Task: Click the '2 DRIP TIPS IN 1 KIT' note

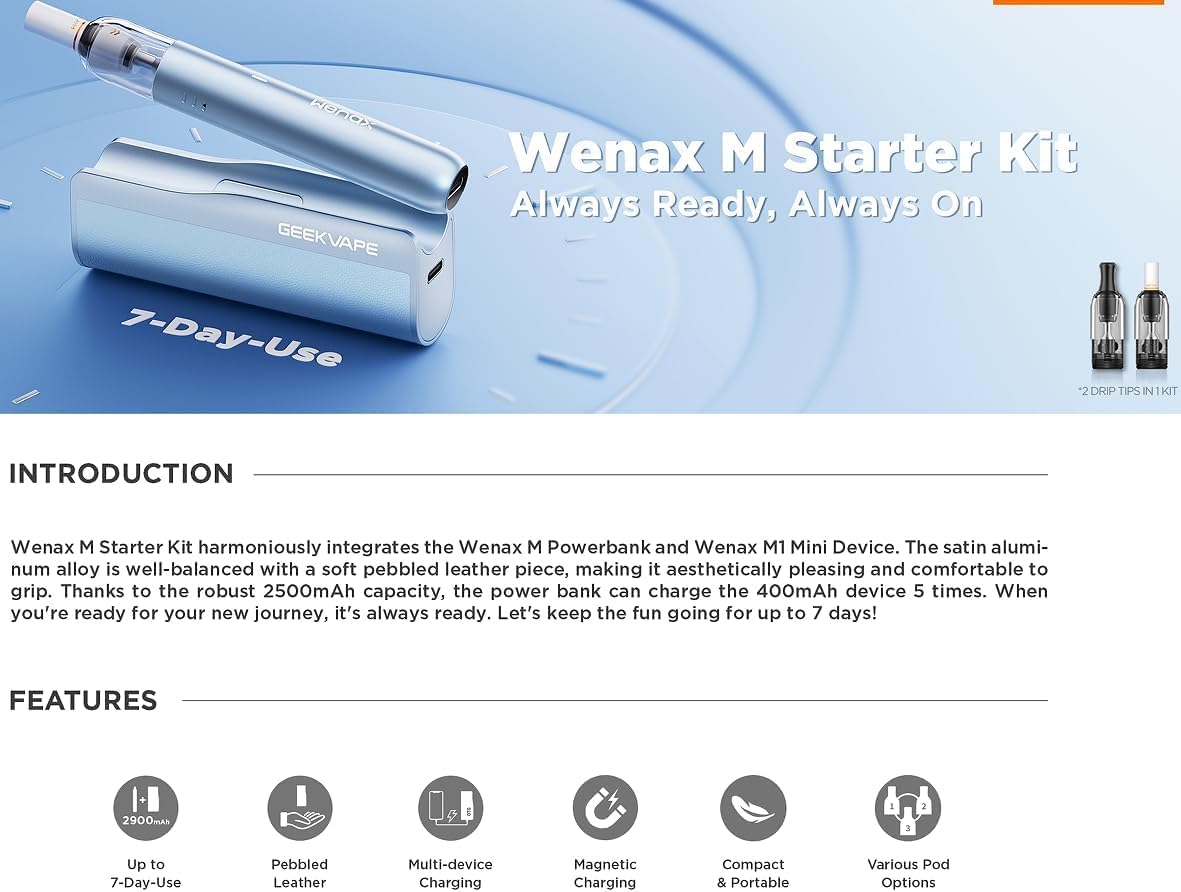Action: 1127,391
